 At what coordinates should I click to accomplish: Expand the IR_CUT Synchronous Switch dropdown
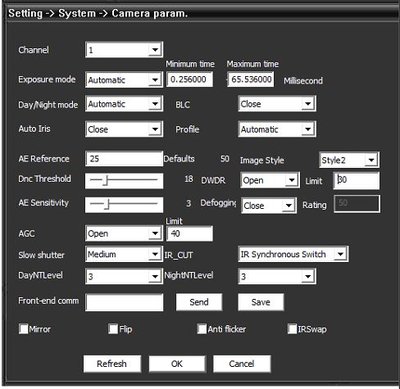293,254
